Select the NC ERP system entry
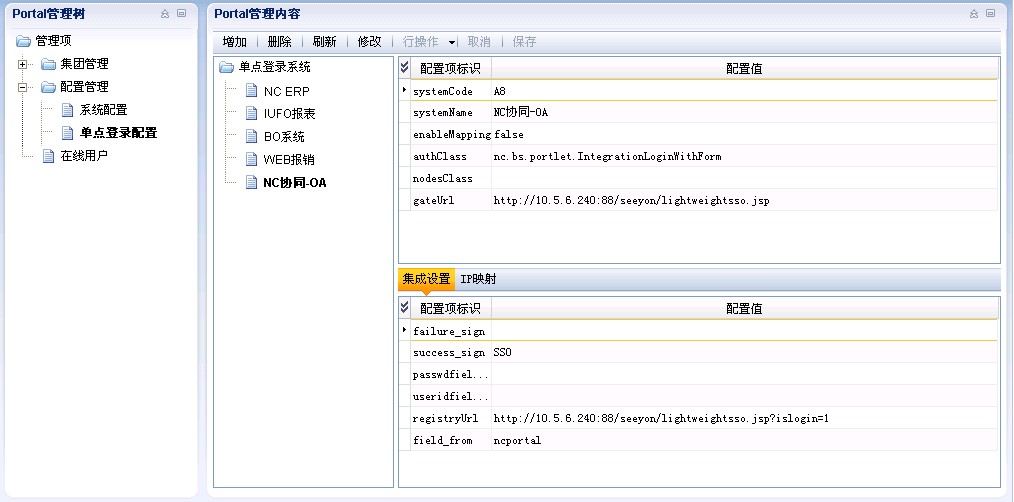 pyautogui.click(x=286, y=91)
